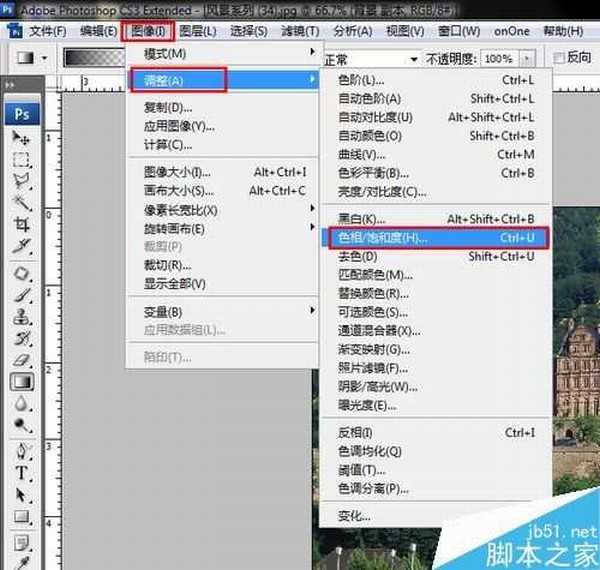
Task: Choose the Crop tool
Action: pos(22,224)
